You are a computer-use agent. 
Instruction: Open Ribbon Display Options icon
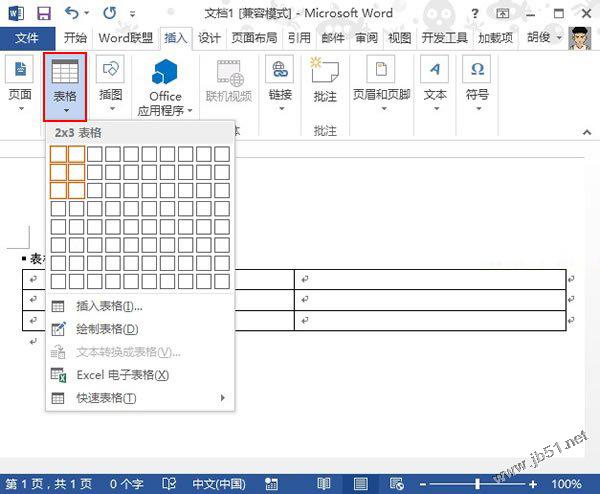pyautogui.click(x=502, y=14)
